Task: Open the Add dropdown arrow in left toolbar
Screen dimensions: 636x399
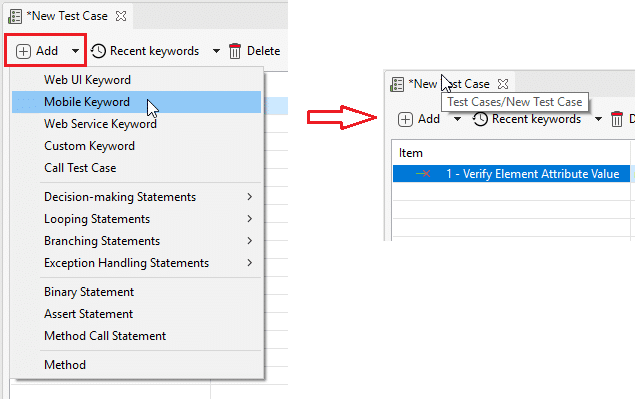Action: coord(75,51)
